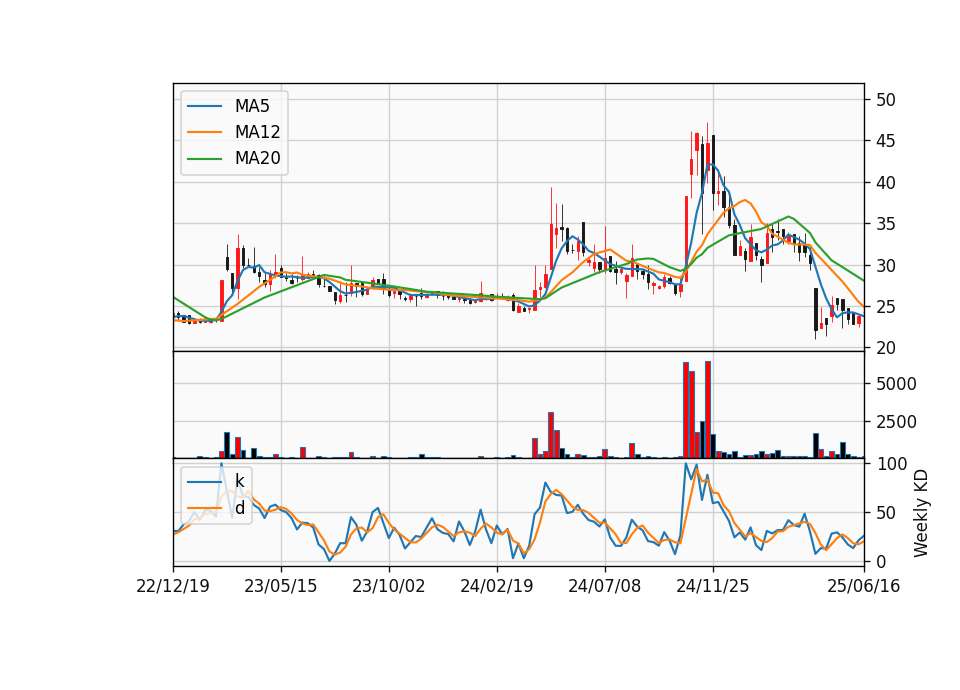Screen dimensions: 960x690
Task: Click the tallest red volume bar before 24/11/25
Action: pyautogui.click(x=708, y=410)
